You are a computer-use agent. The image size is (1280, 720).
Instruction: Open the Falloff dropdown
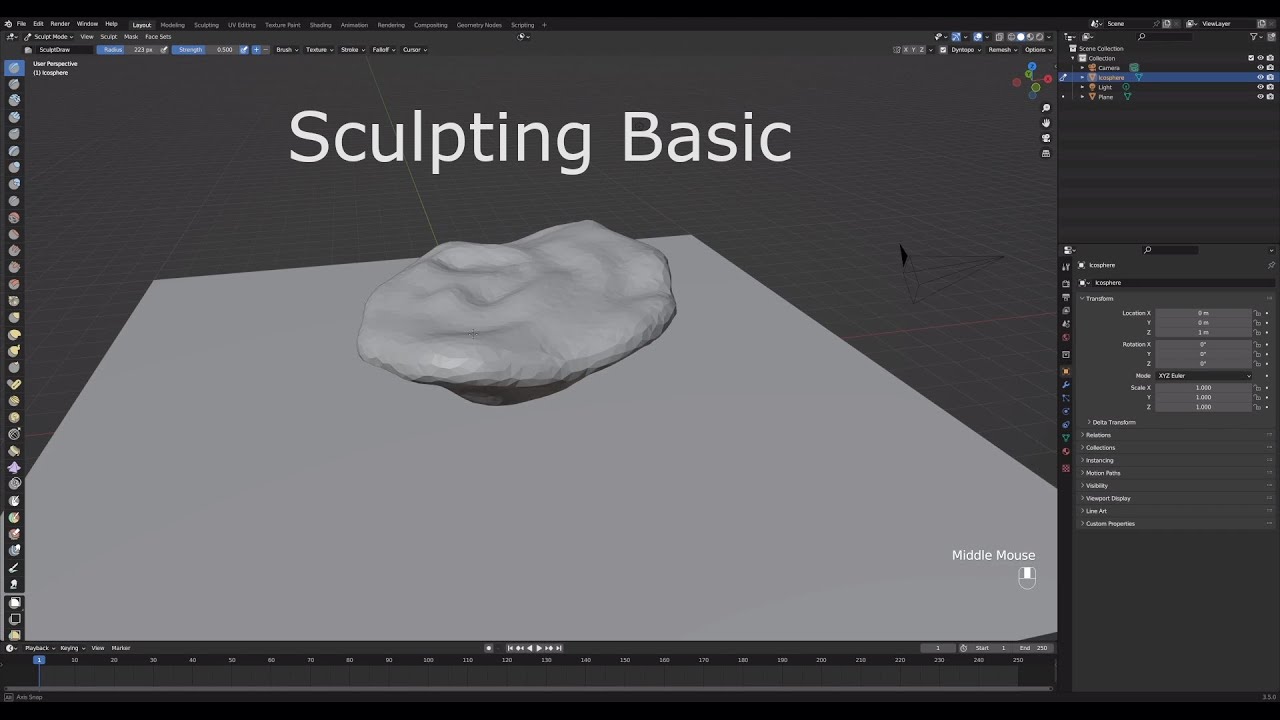(383, 49)
